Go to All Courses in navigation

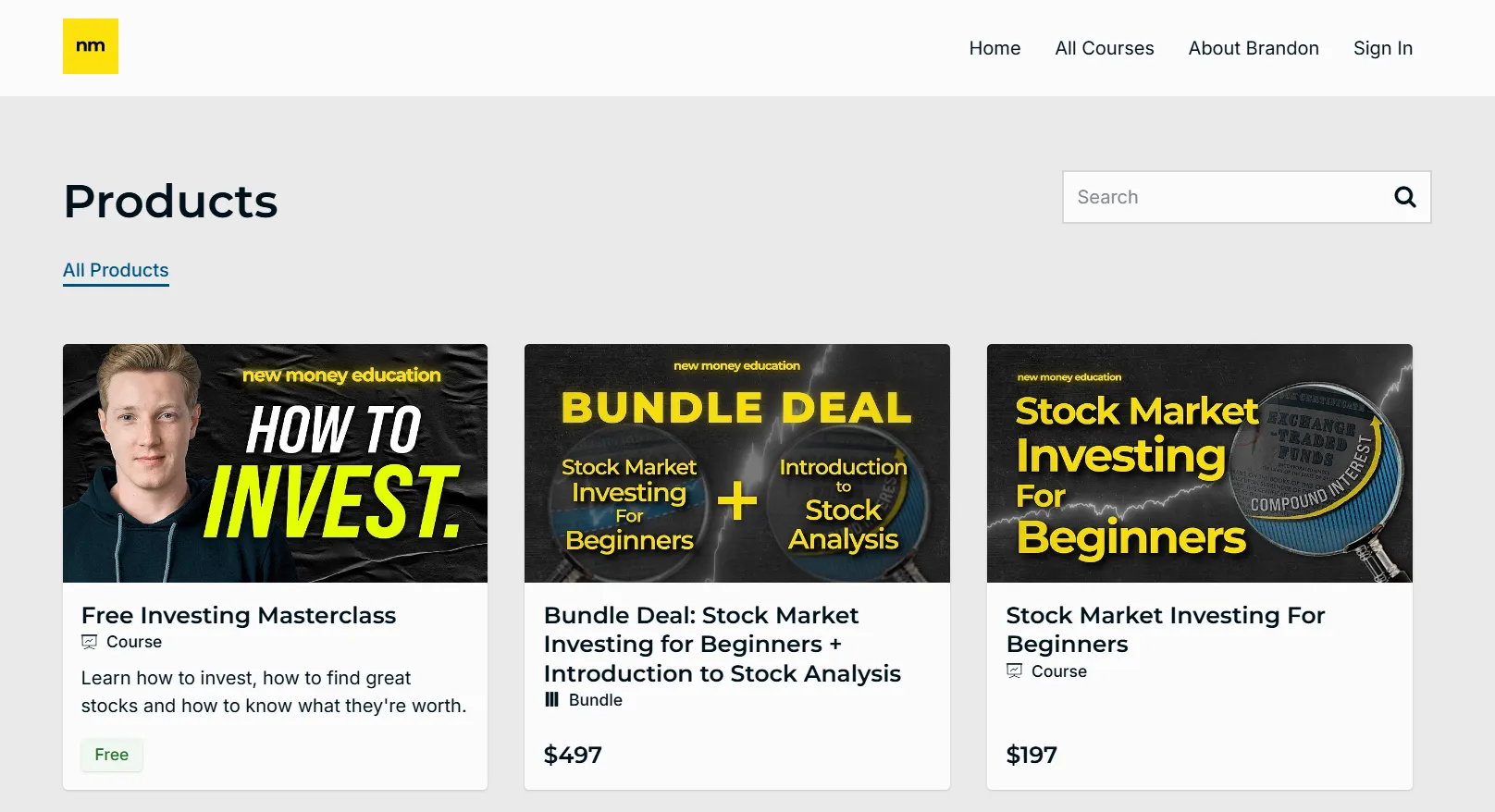[1104, 48]
